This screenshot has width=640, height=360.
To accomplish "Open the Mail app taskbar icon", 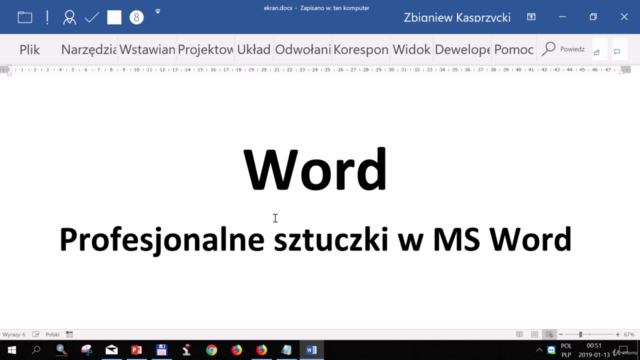I will [111, 350].
